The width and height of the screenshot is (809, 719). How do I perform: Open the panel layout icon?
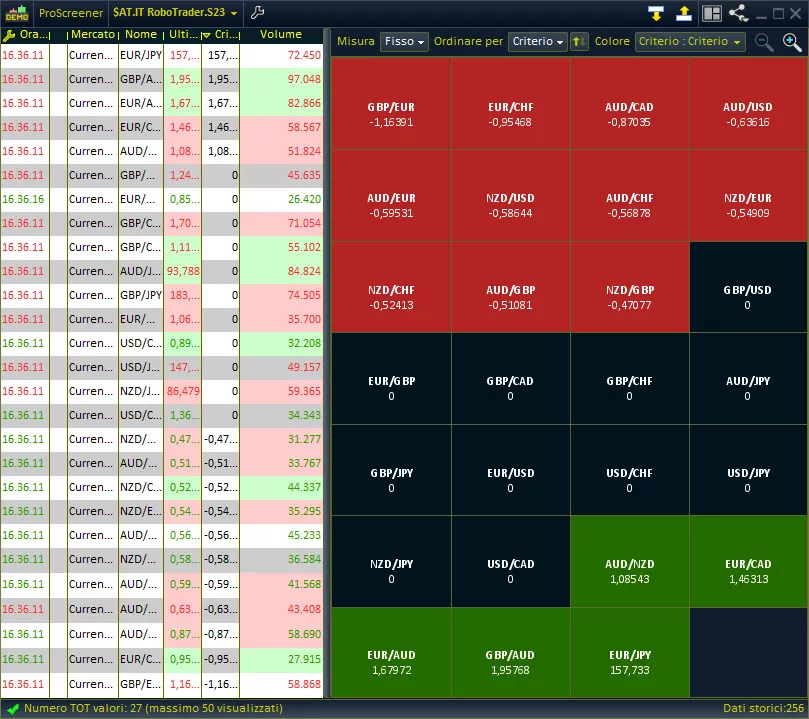click(712, 13)
